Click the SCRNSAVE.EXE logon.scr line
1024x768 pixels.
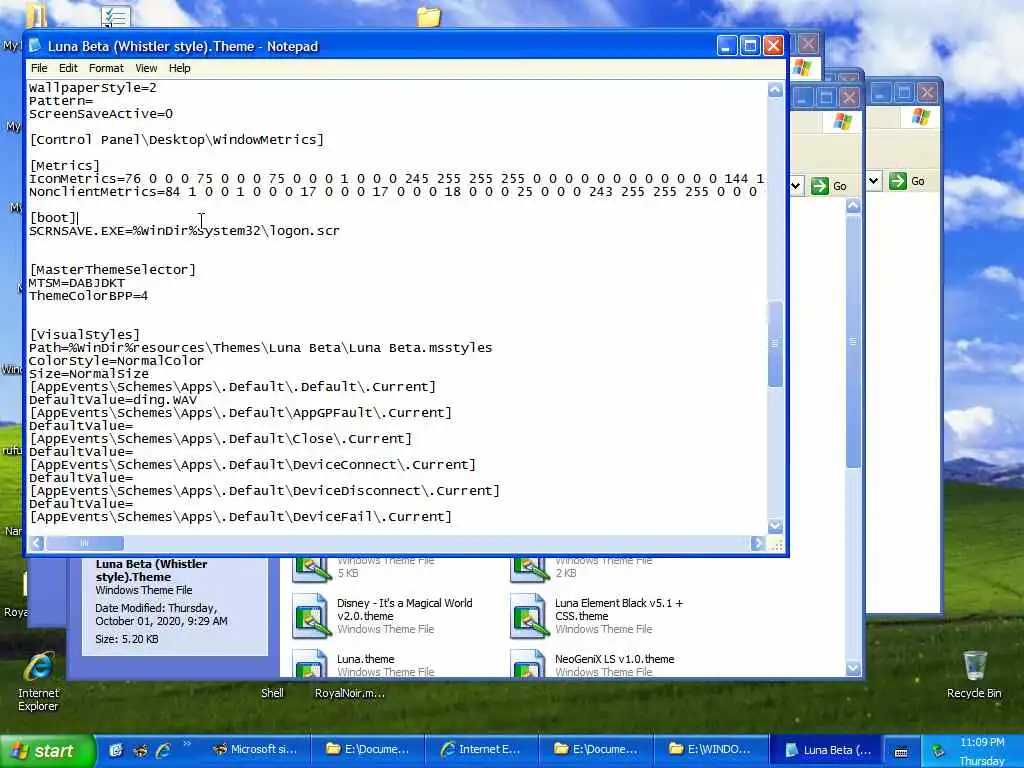(184, 231)
